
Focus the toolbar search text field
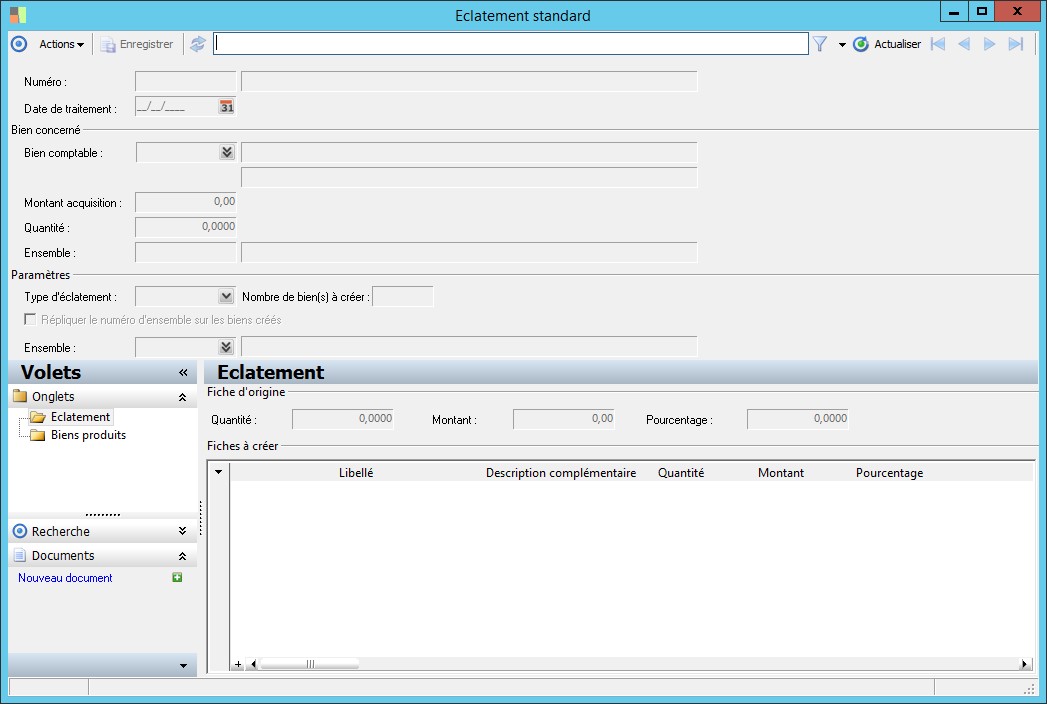coord(511,44)
